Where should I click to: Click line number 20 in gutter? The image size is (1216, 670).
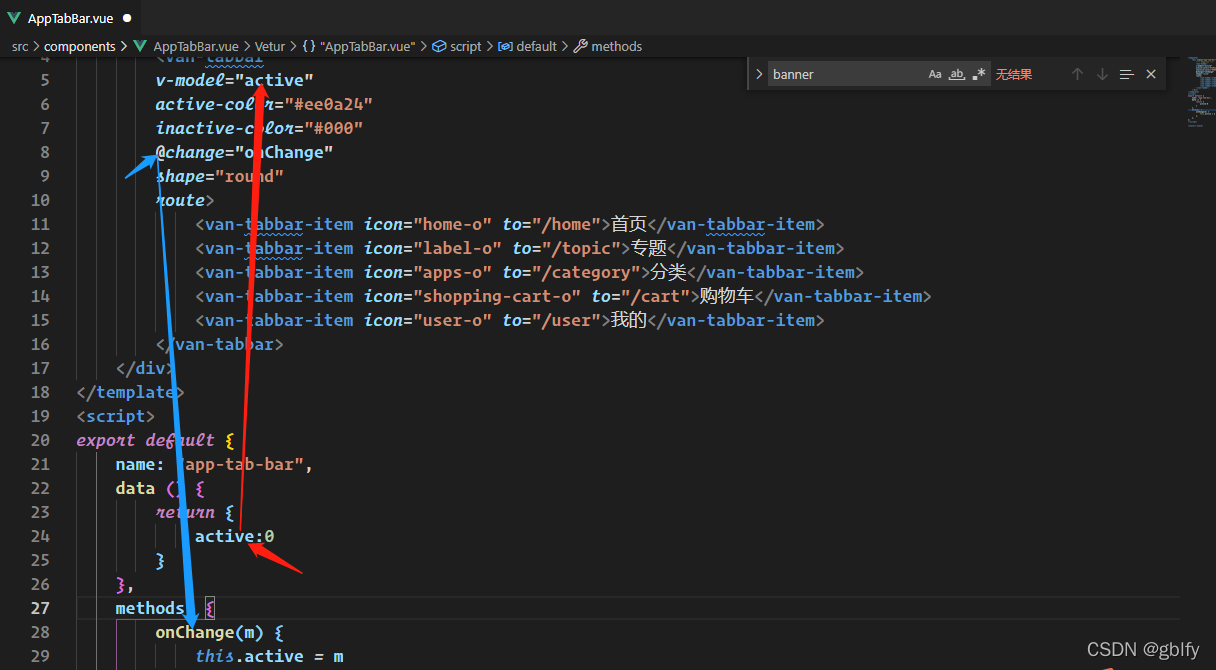coord(40,440)
